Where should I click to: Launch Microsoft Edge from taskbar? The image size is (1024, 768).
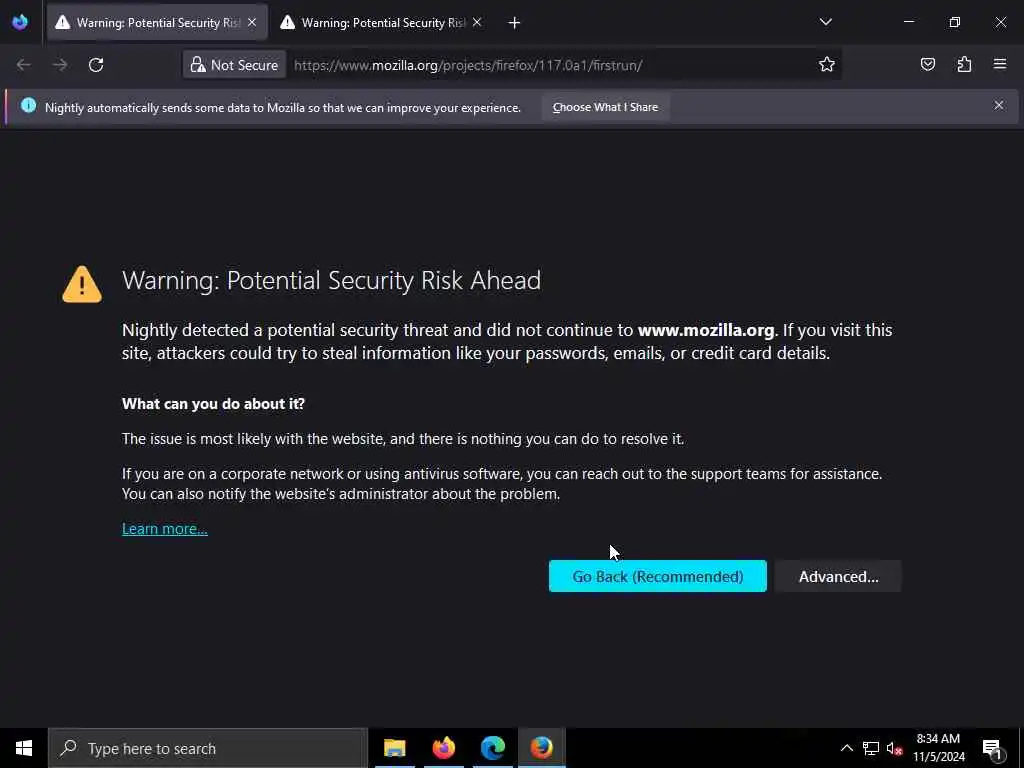pyautogui.click(x=492, y=748)
